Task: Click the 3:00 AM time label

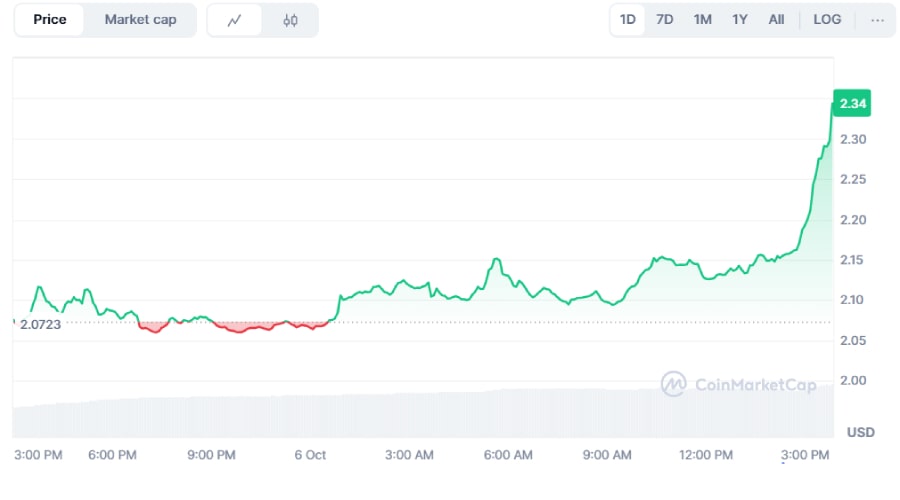Action: click(409, 455)
